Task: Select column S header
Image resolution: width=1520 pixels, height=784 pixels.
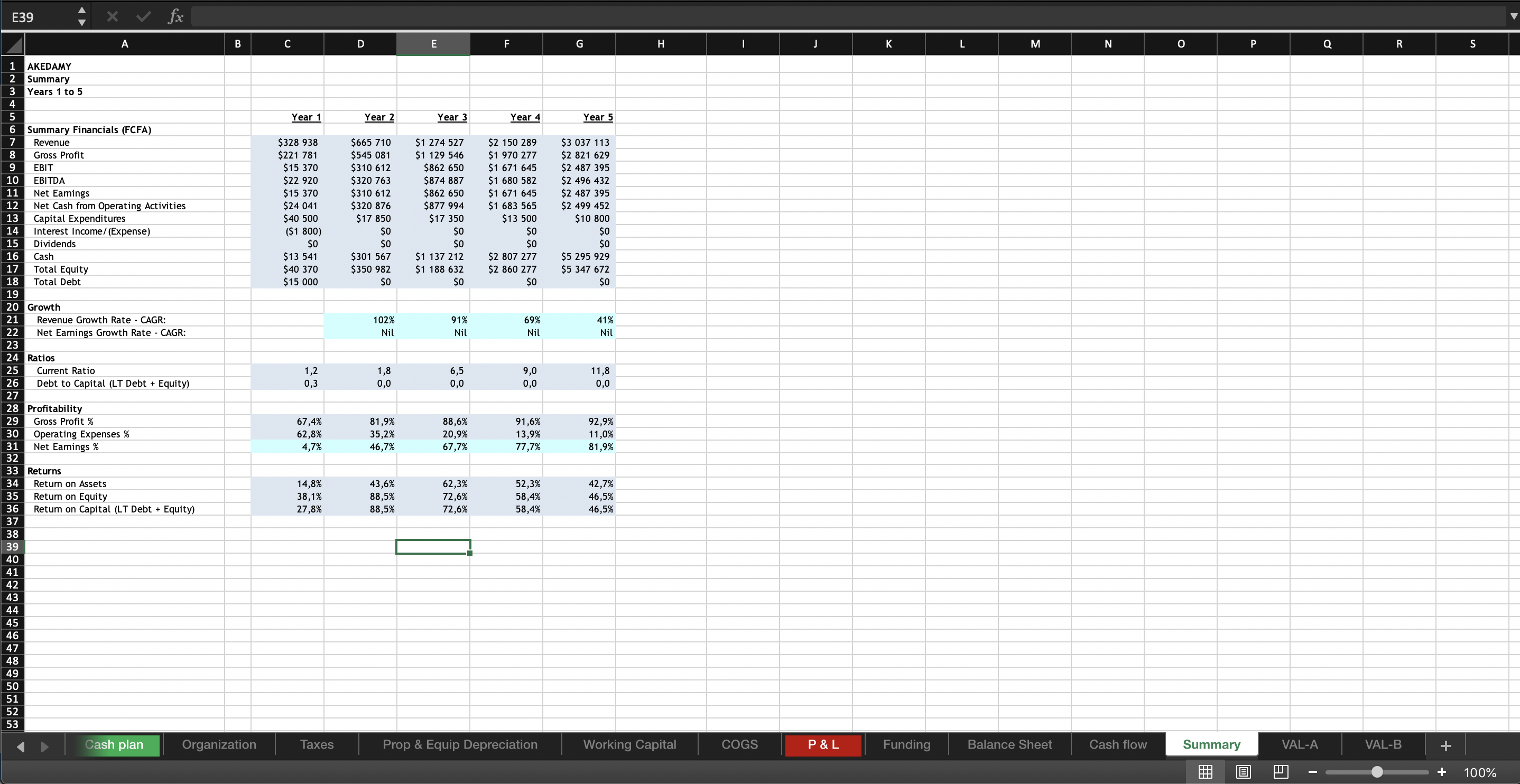Action: 1472,44
